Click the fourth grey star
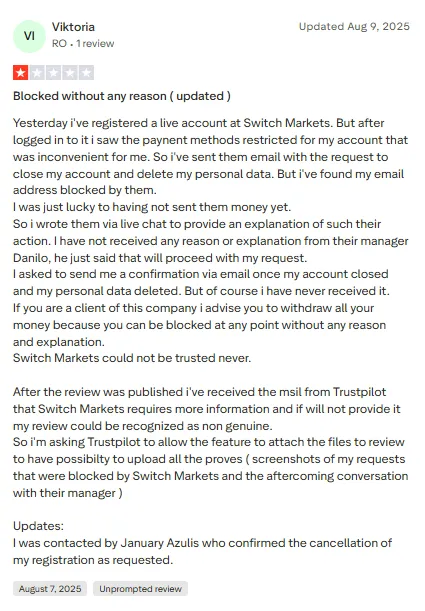This screenshot has height=611, width=425. (x=70, y=72)
